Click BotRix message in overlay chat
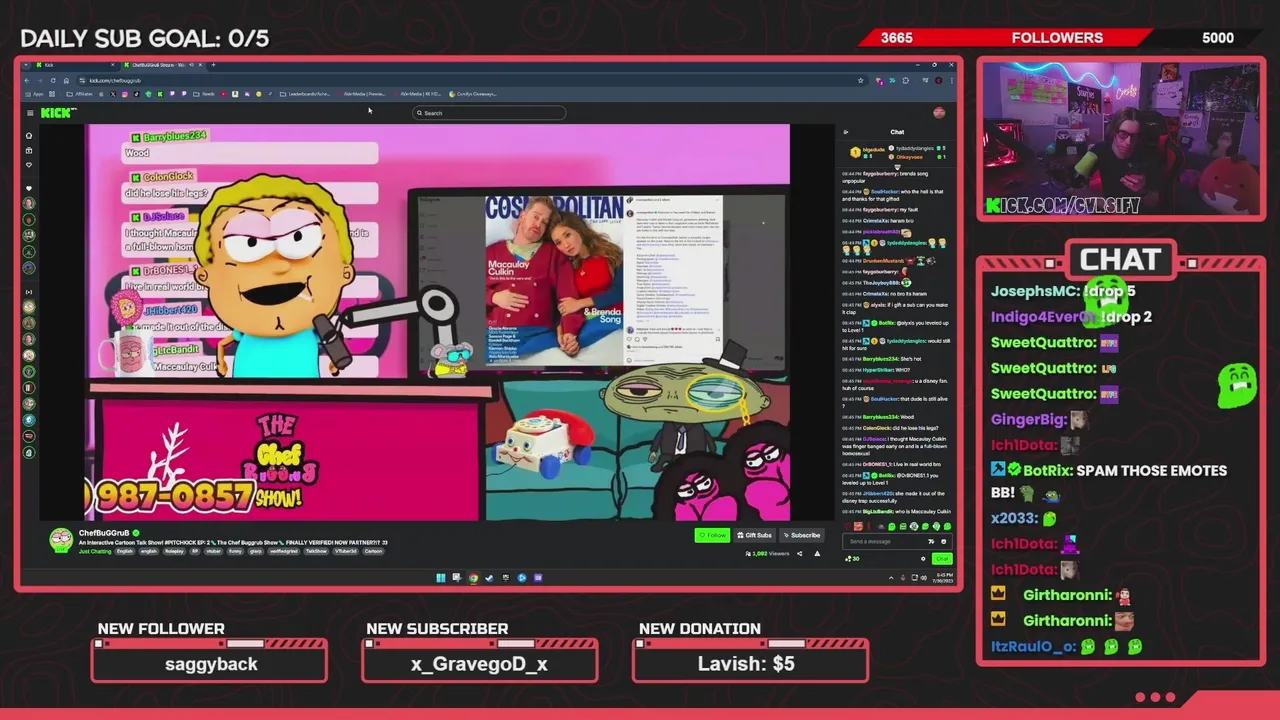Screen dimensions: 1280x720 [1109, 481]
